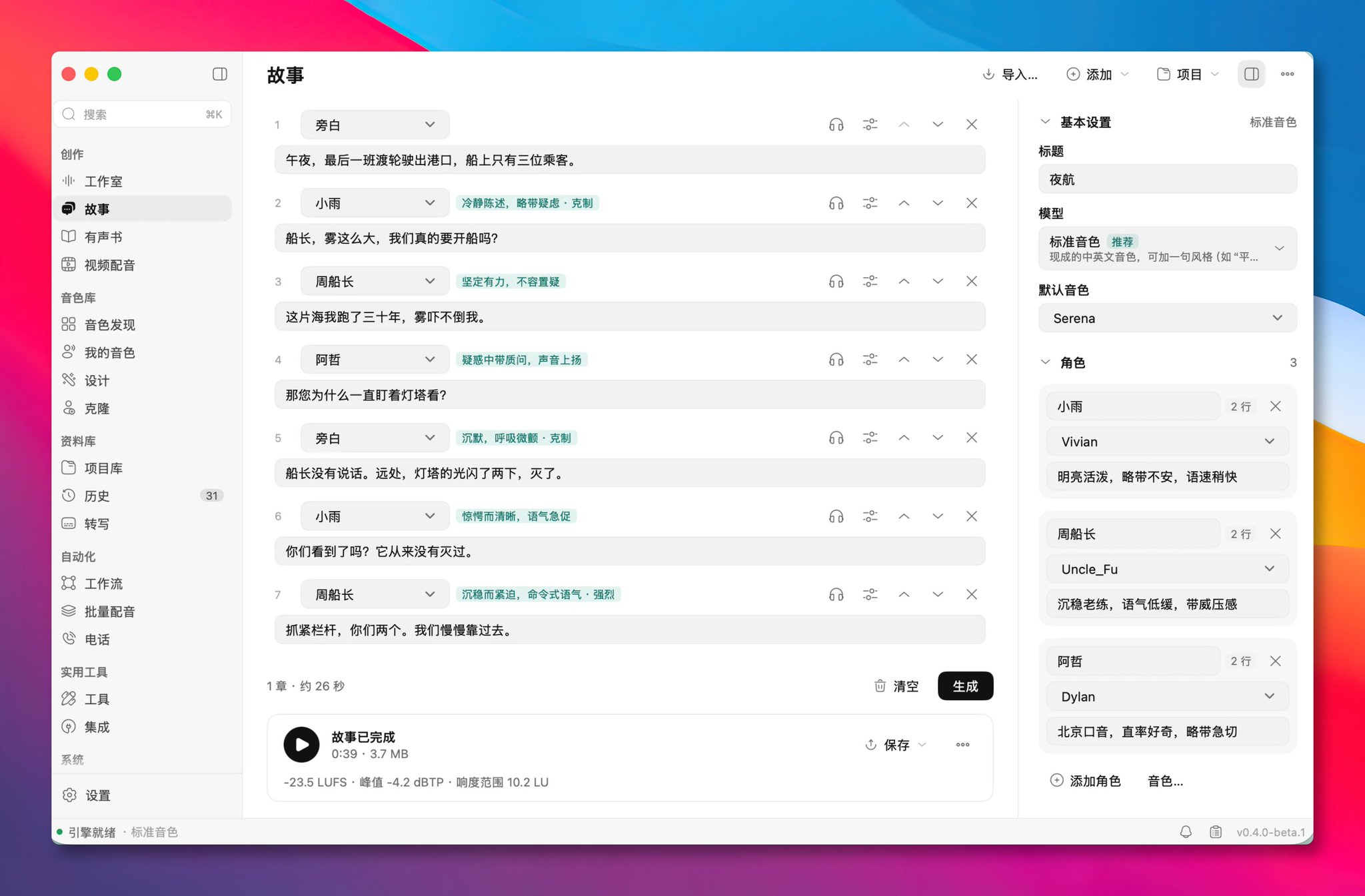1365x896 pixels.
Task: Change line 1 speaker dropdown 旁白
Action: (375, 125)
